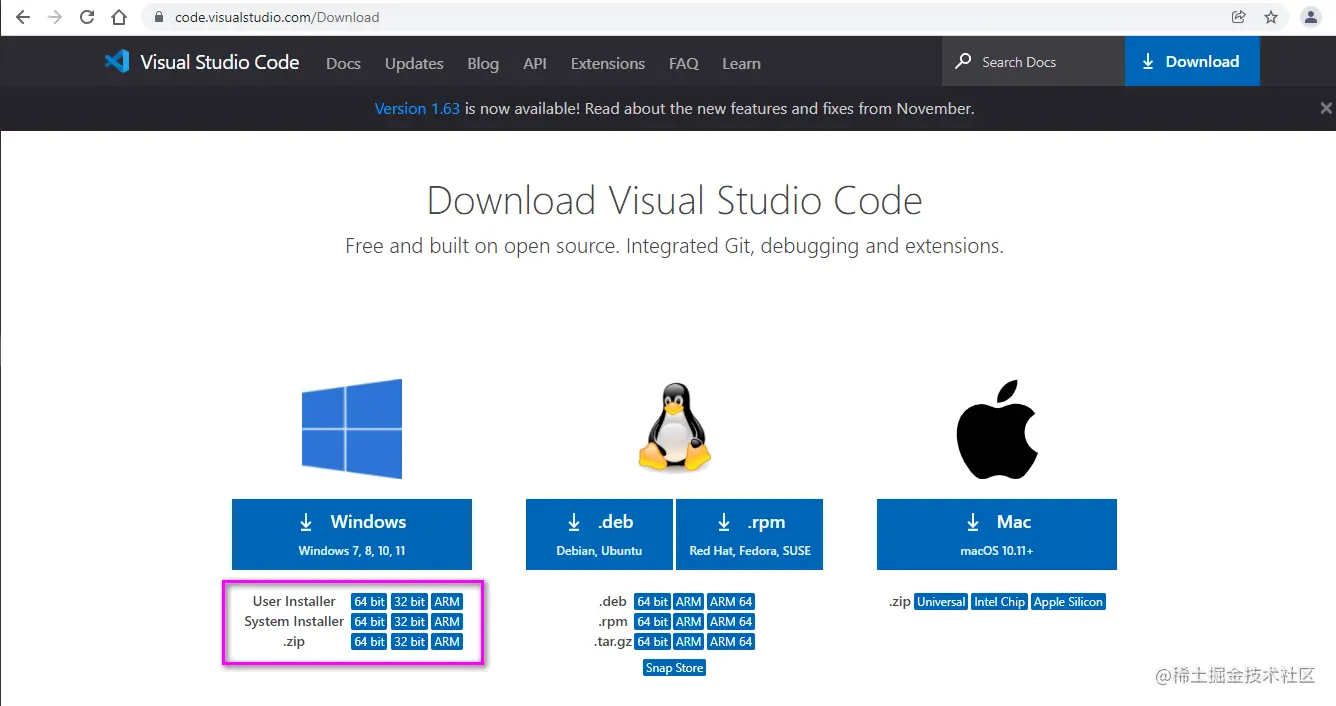Click the Mac macOS 10.11+ download button
The width and height of the screenshot is (1336, 706).
pos(997,535)
